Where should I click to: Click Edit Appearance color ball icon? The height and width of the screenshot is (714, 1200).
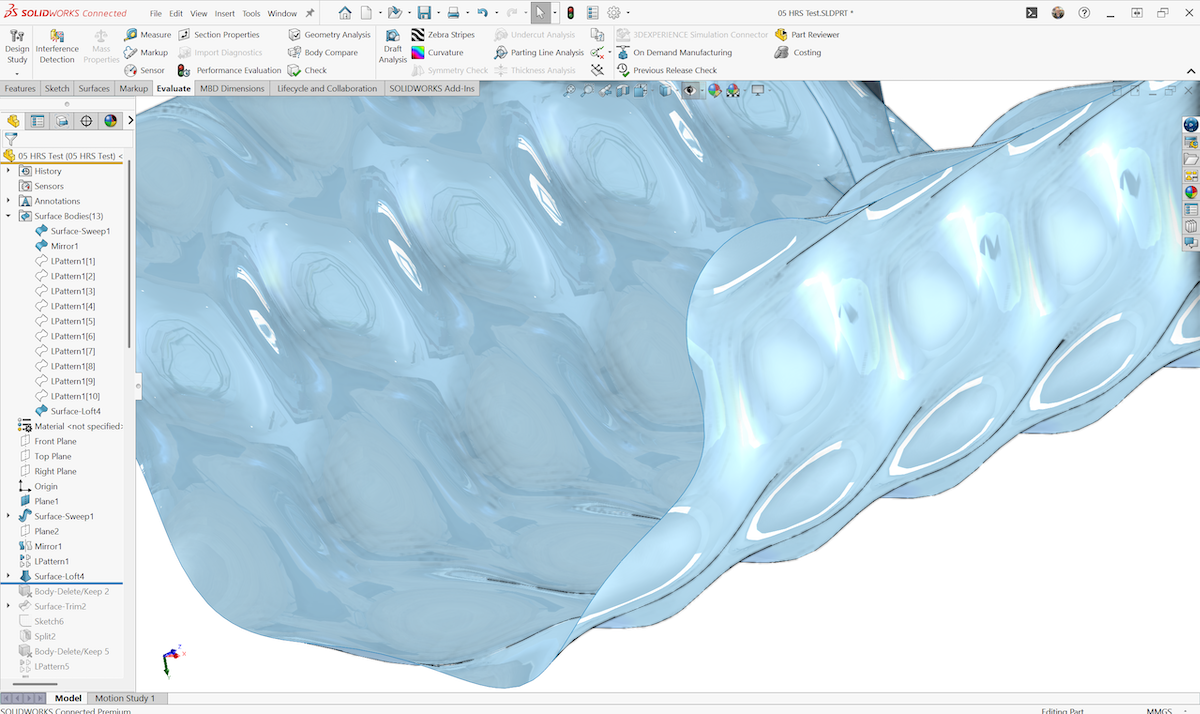pyautogui.click(x=714, y=90)
